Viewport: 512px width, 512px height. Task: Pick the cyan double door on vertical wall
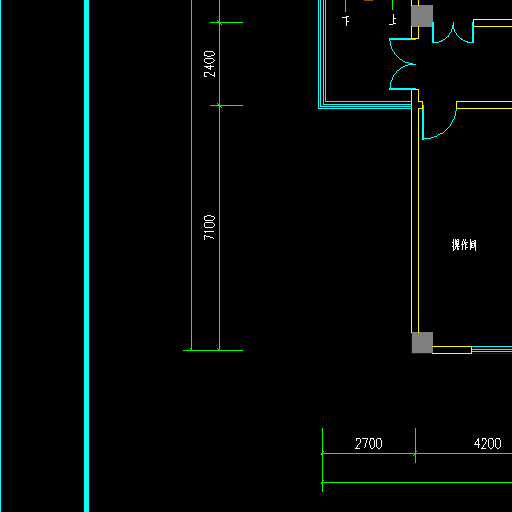[403, 64]
